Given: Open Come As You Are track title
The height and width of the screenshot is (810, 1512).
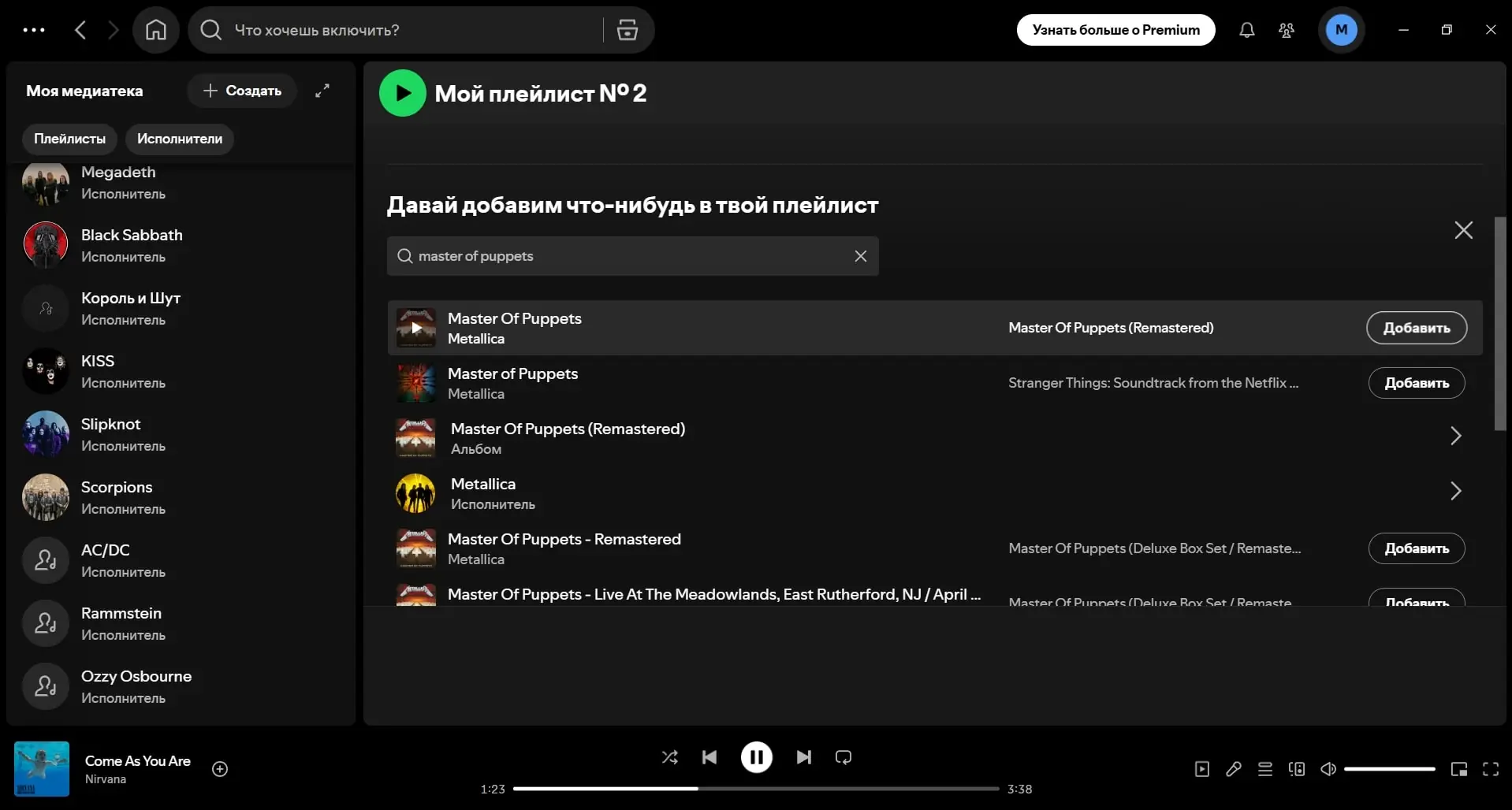Looking at the screenshot, I should tap(138, 761).
